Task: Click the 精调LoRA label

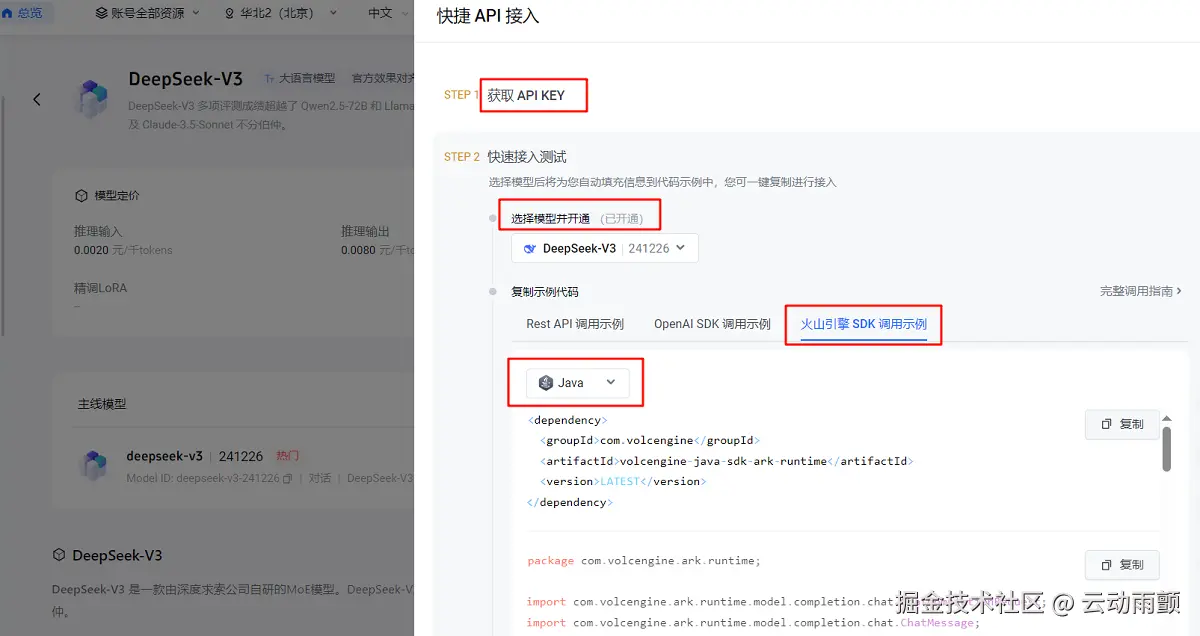Action: (101, 288)
